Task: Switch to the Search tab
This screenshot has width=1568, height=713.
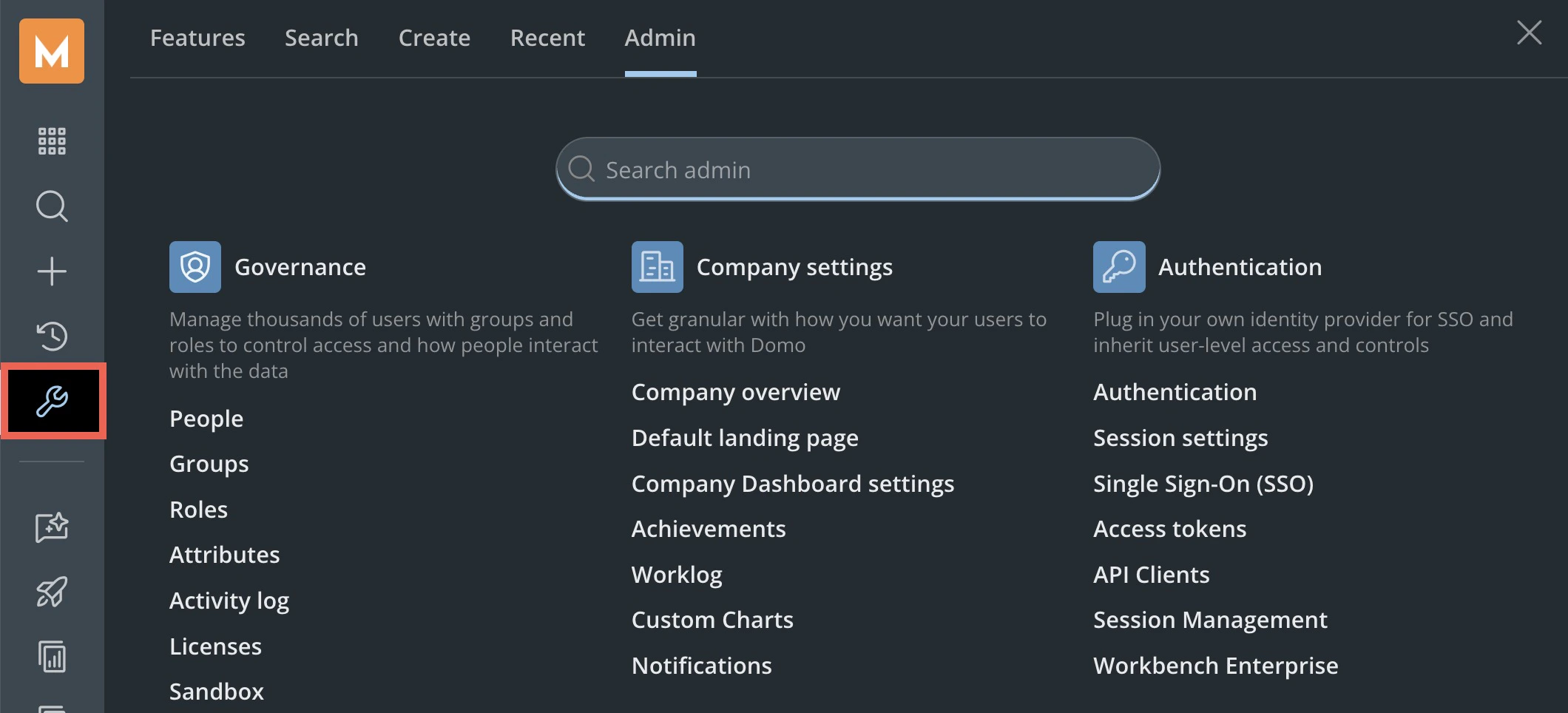Action: (322, 38)
